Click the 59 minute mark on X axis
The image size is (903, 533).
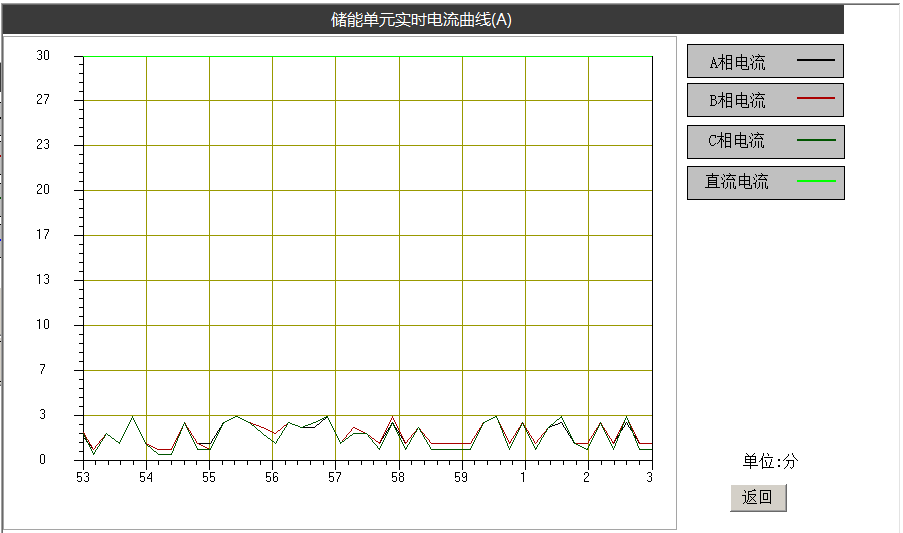(x=461, y=478)
